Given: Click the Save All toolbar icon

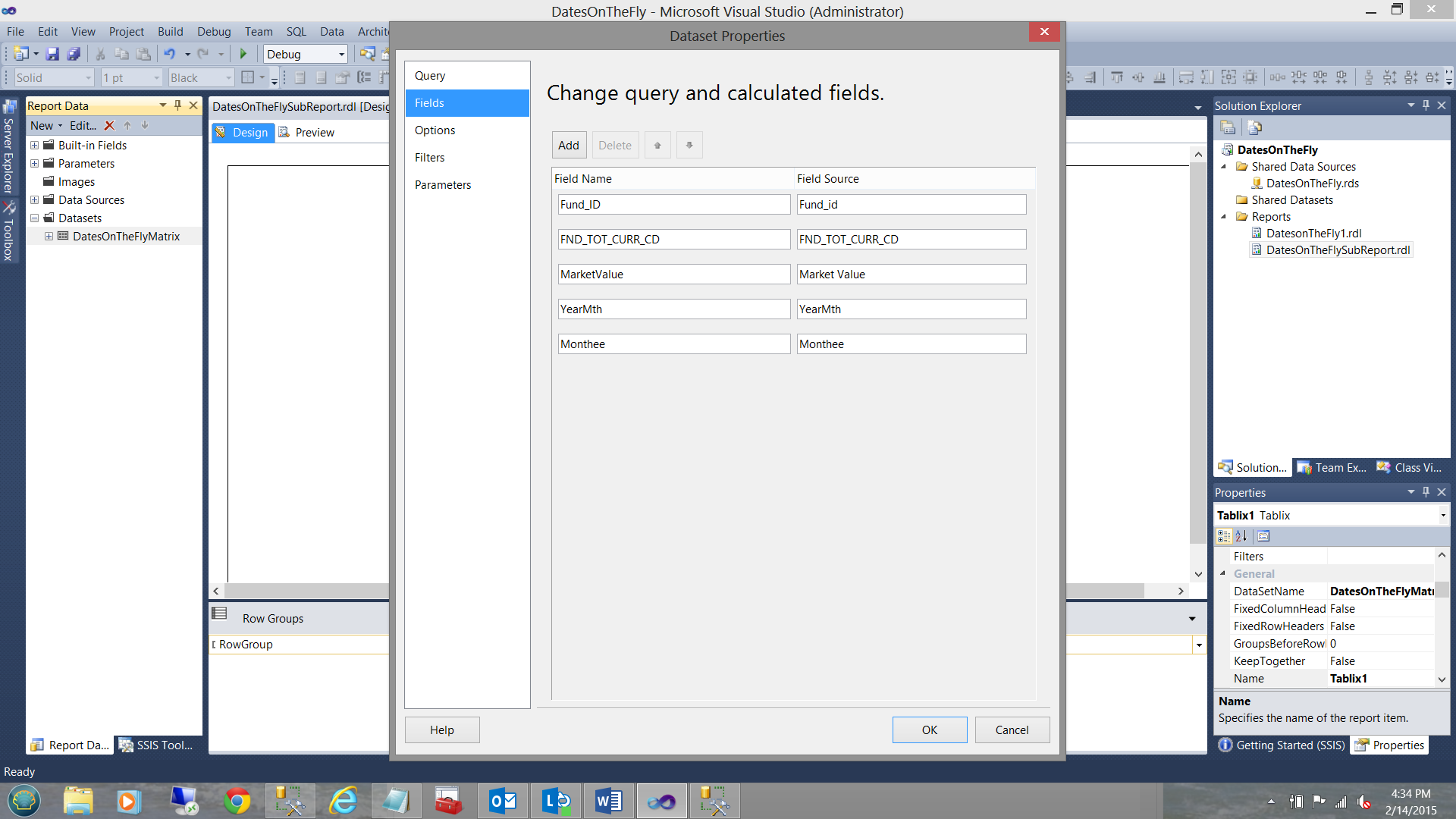Looking at the screenshot, I should [x=74, y=54].
